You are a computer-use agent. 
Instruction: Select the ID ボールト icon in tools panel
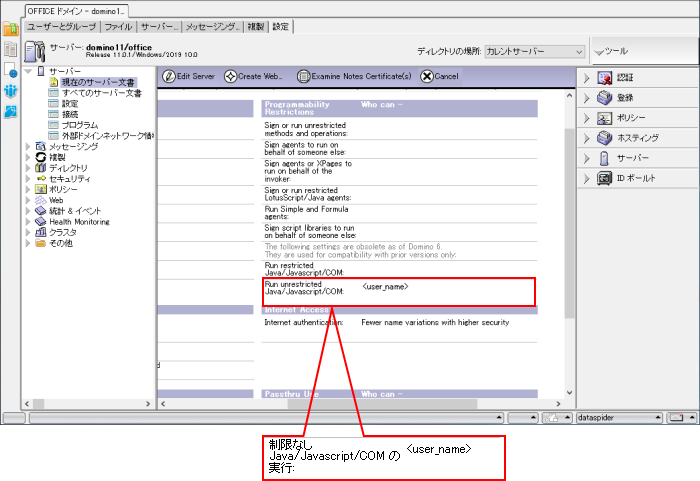[604, 178]
